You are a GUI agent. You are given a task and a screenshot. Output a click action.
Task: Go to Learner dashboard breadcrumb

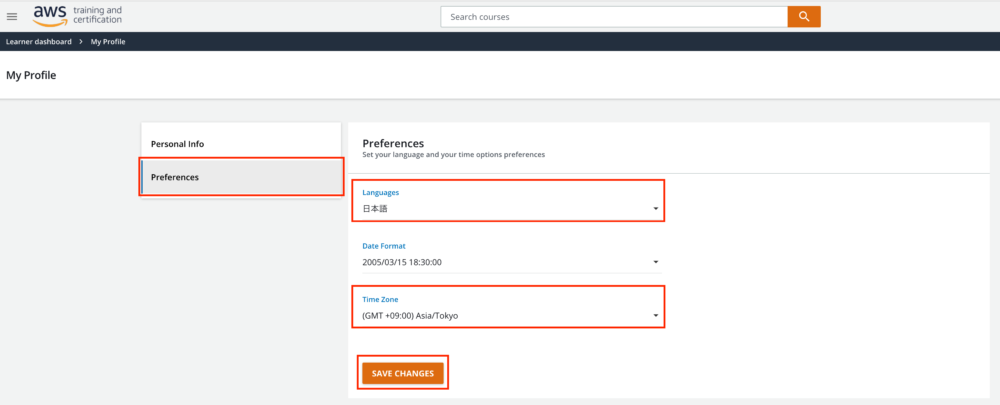[x=39, y=41]
